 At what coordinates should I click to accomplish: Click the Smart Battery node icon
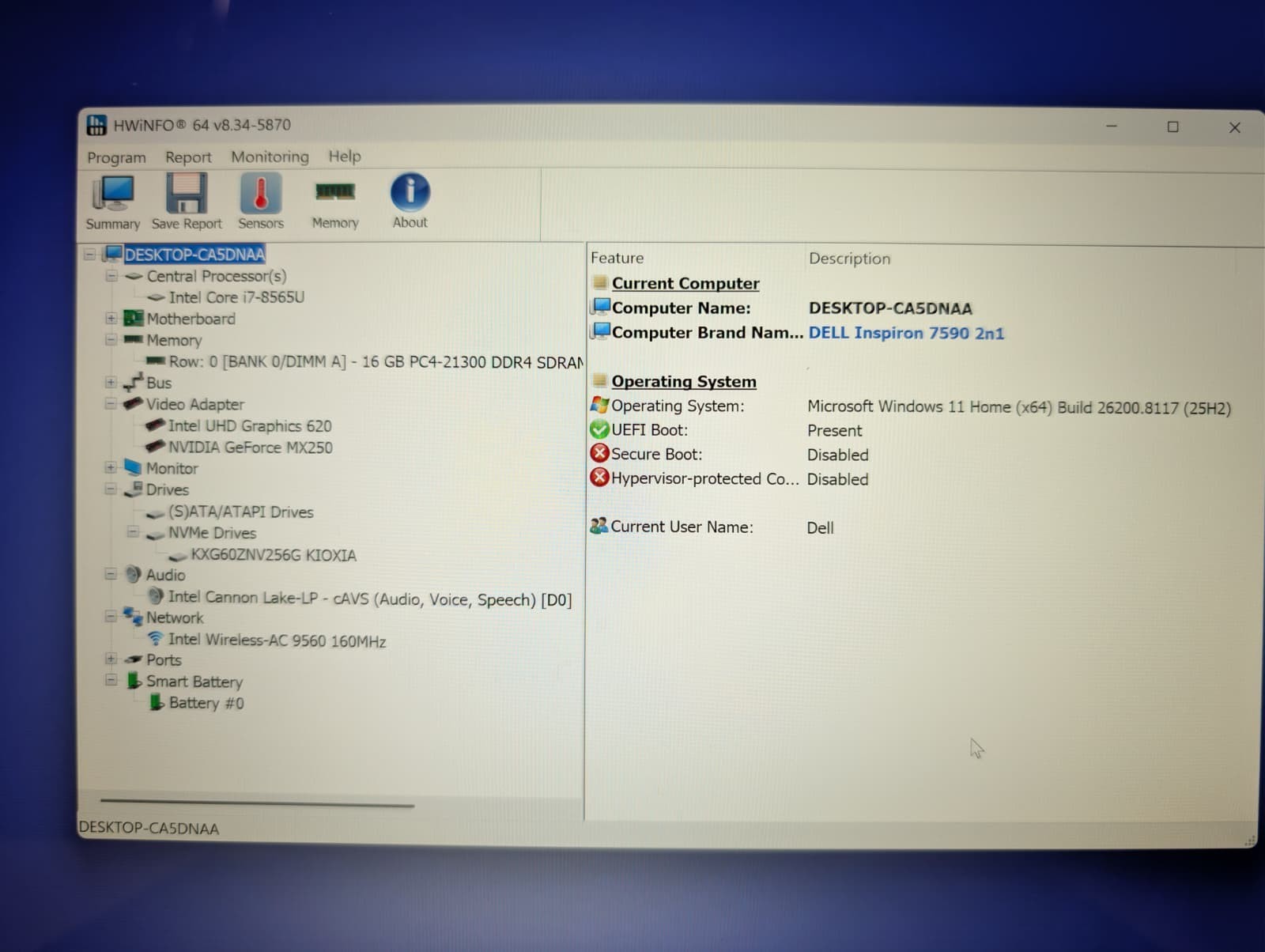tap(134, 681)
